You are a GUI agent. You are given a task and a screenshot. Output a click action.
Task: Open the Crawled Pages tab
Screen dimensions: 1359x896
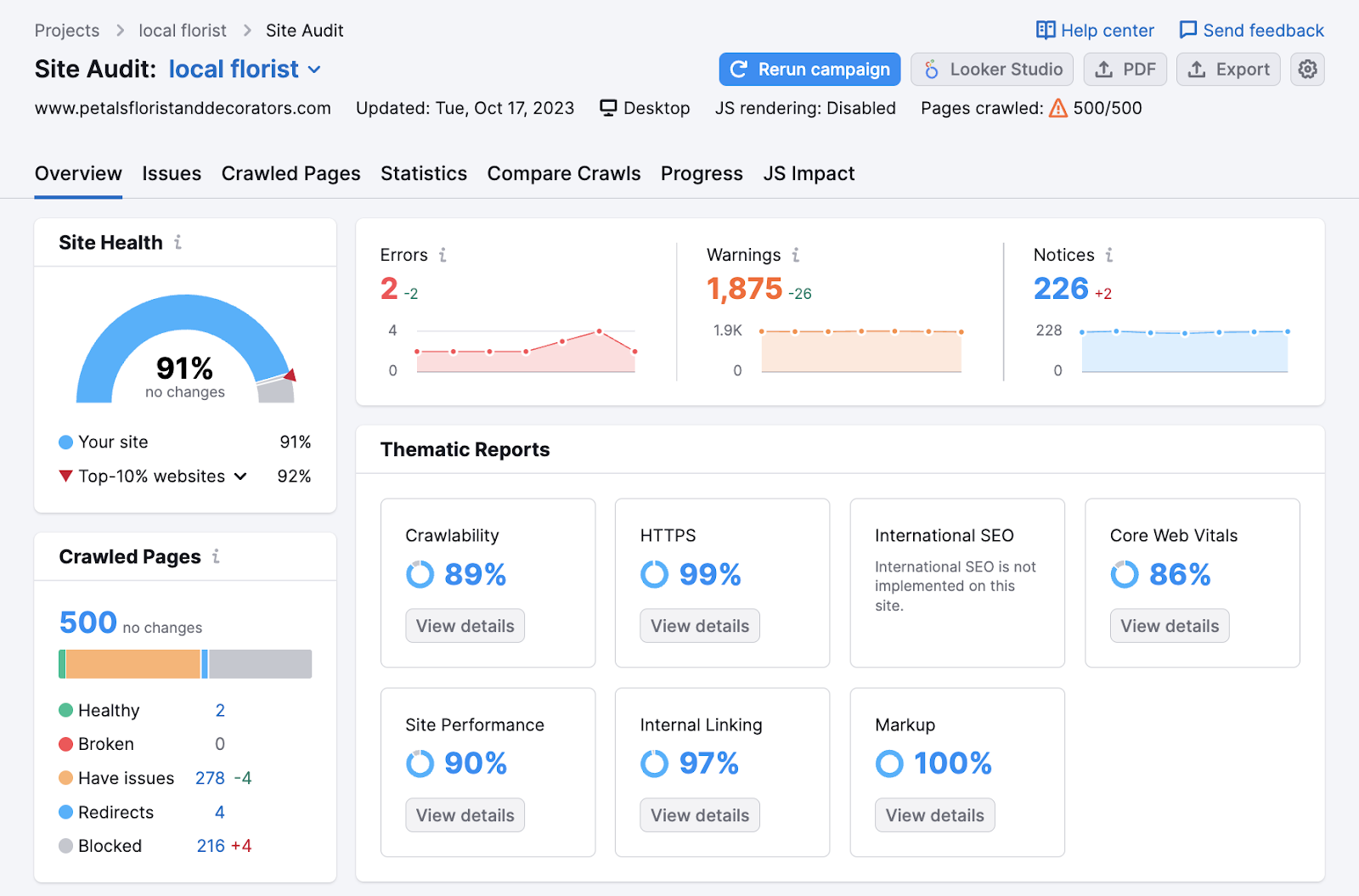coord(291,173)
